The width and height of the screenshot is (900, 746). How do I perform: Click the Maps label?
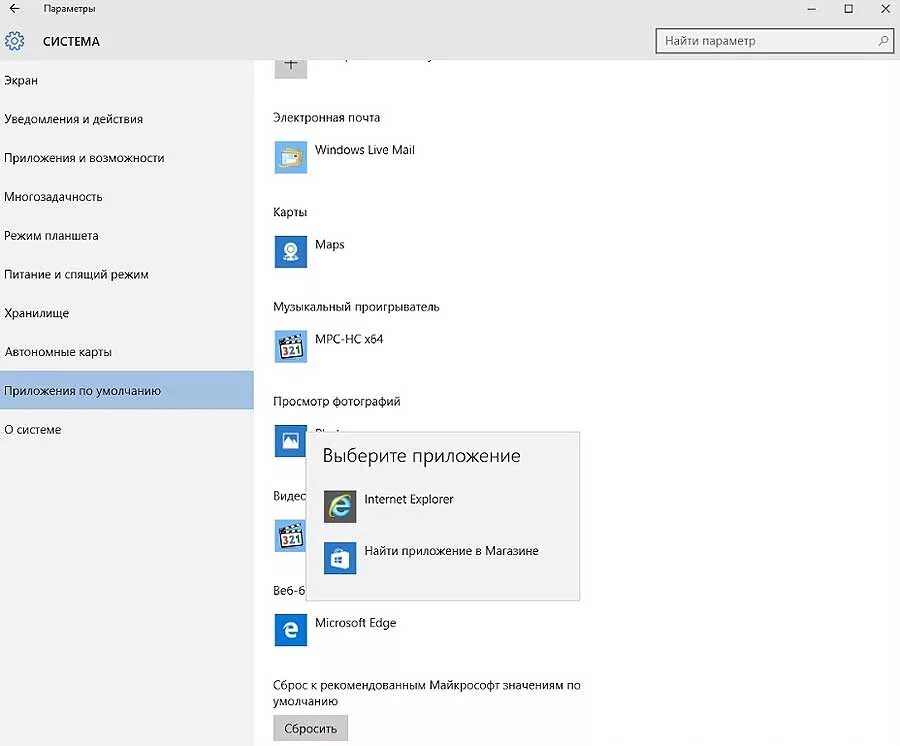point(329,244)
